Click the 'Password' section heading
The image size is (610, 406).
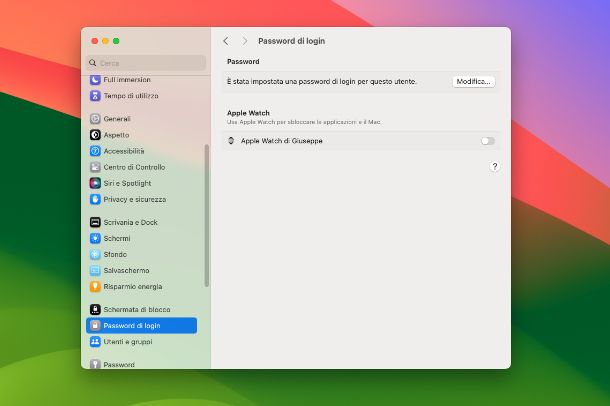click(243, 61)
